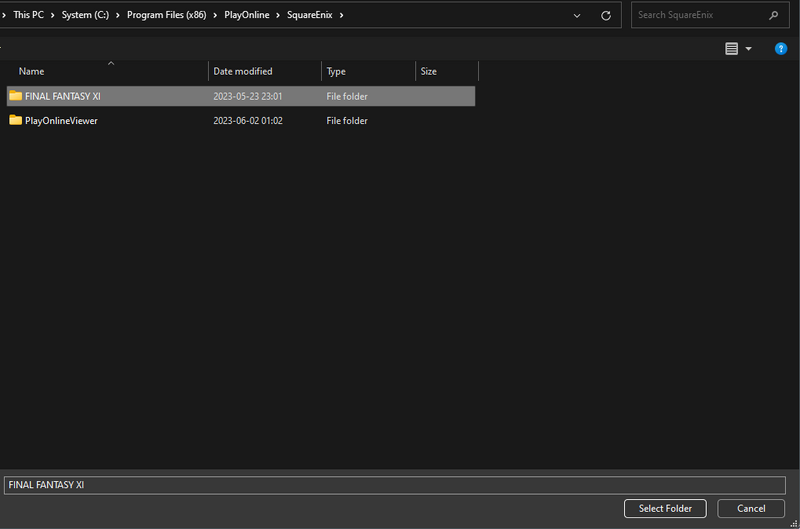
Task: Expand the address bar history dropdown
Action: 577,16
